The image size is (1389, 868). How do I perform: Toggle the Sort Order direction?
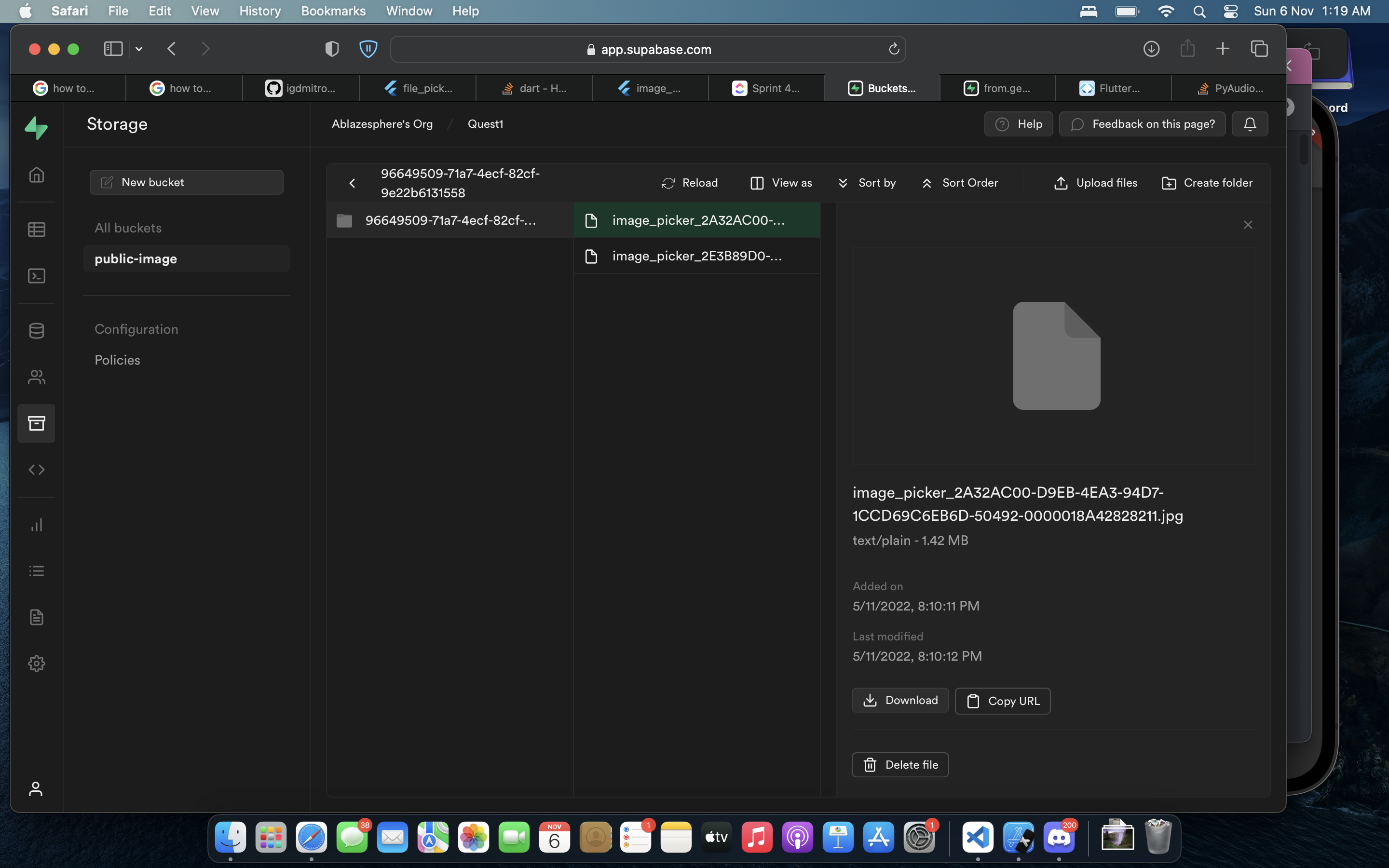[x=960, y=183]
